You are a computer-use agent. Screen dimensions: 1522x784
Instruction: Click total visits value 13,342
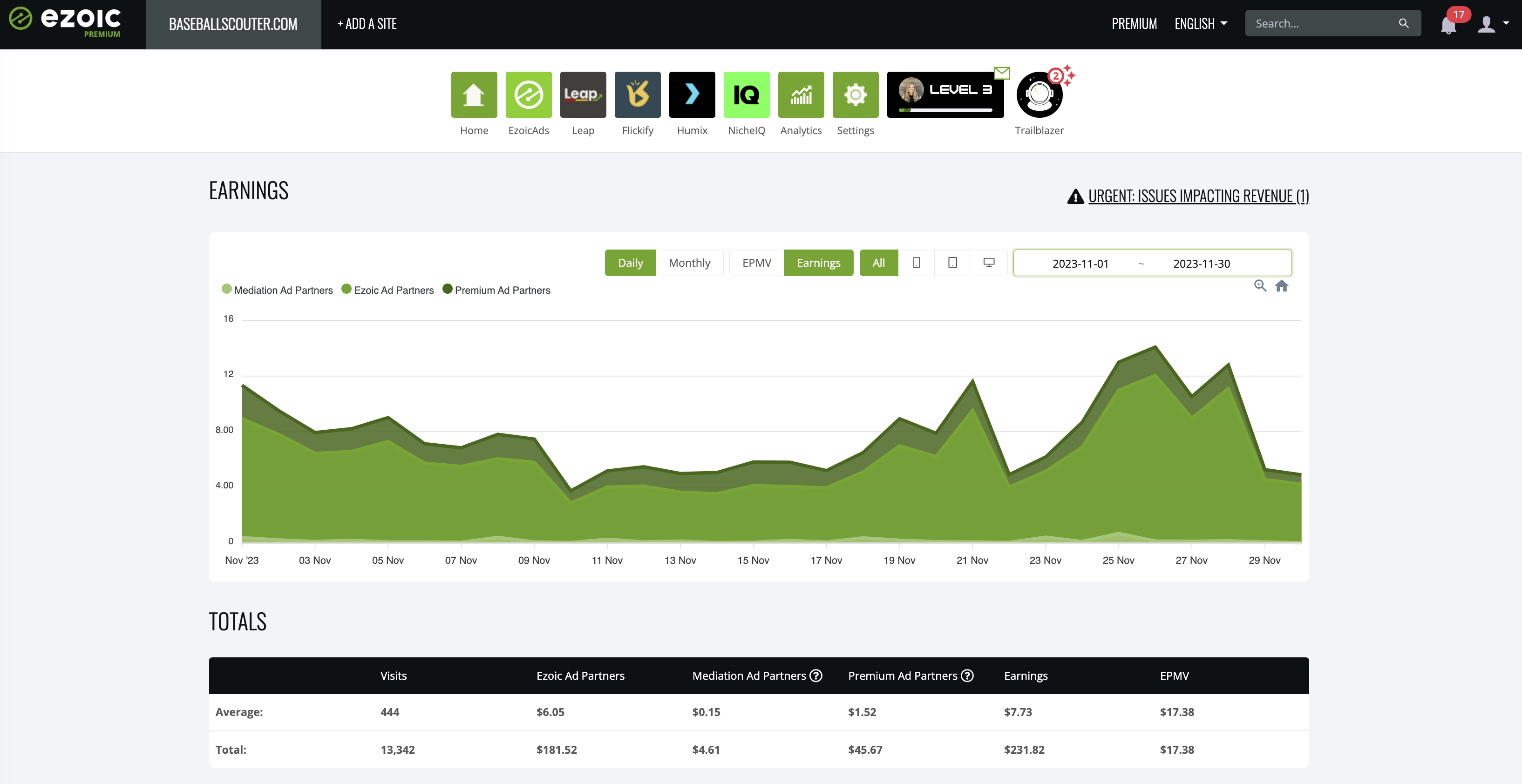point(398,749)
